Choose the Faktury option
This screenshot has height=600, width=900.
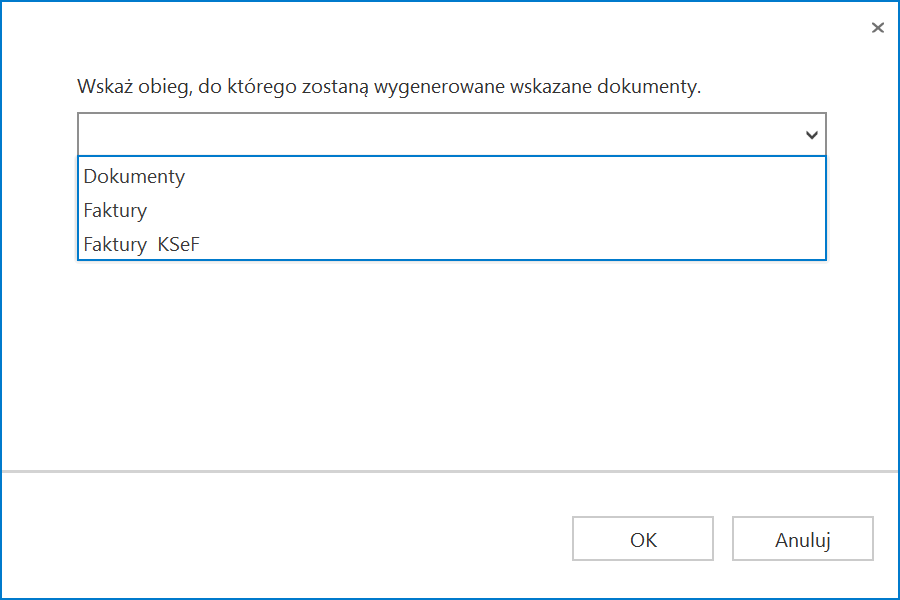pyautogui.click(x=116, y=210)
